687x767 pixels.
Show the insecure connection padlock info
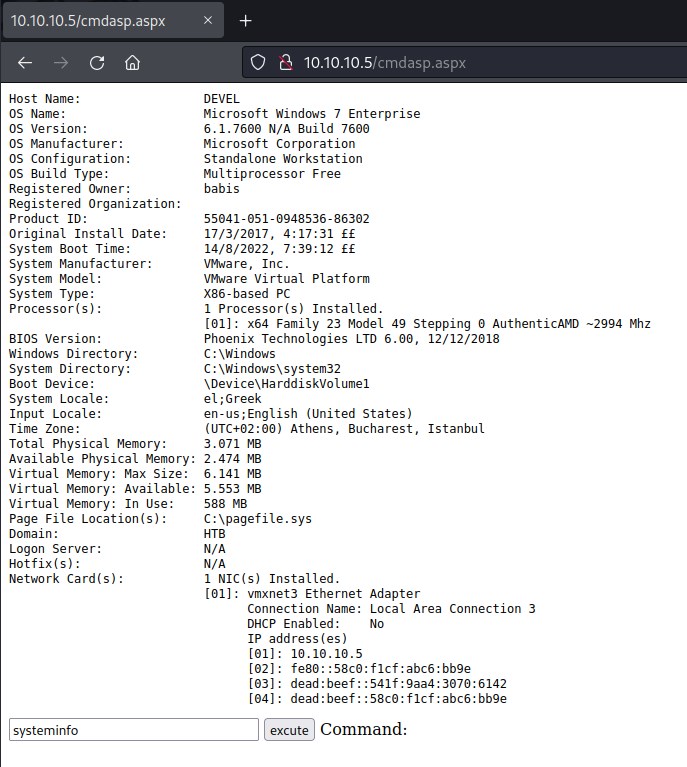(x=285, y=62)
